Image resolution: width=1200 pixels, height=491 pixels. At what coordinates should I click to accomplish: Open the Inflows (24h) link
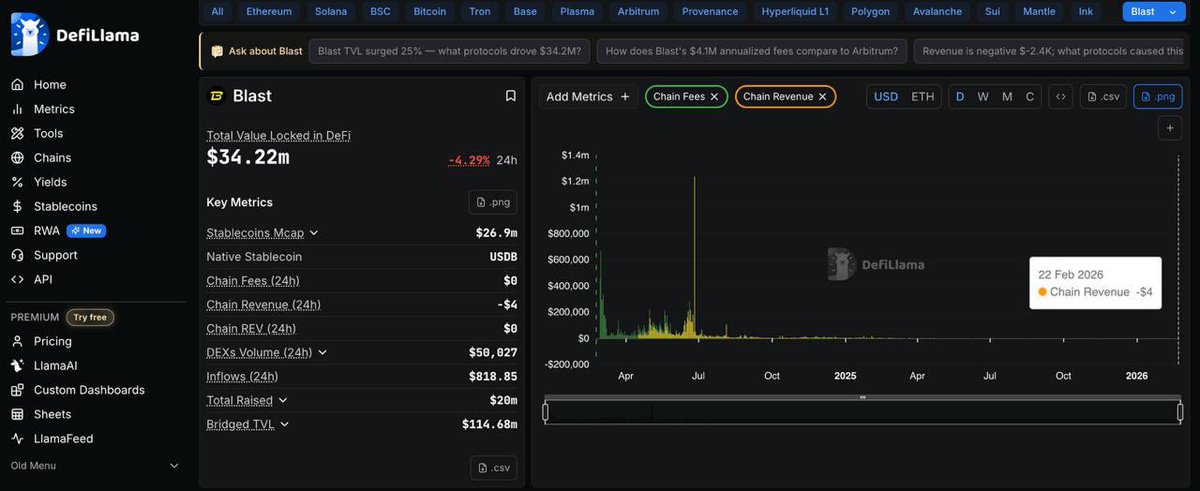(x=242, y=377)
